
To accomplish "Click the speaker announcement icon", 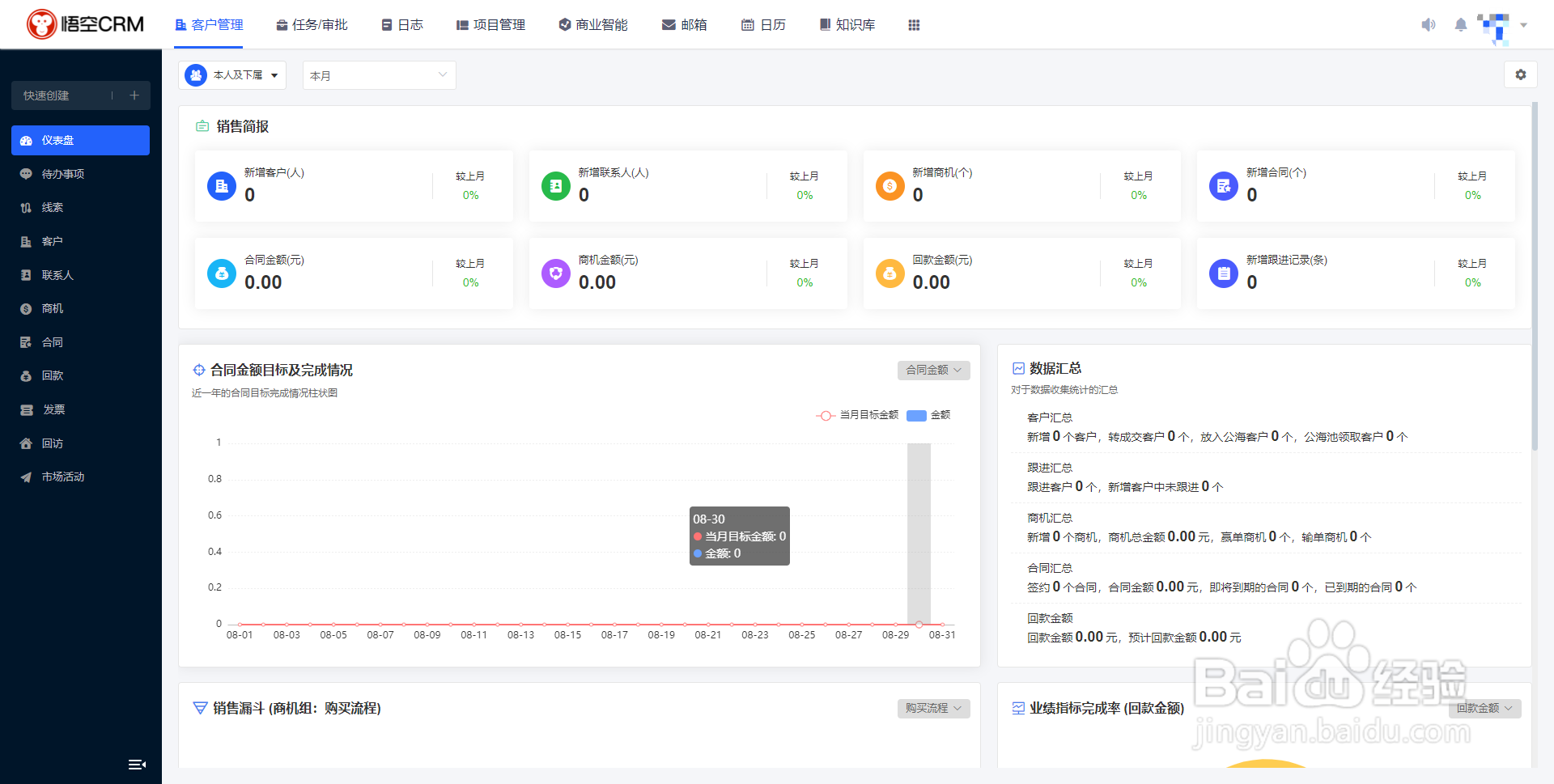I will pyautogui.click(x=1429, y=25).
